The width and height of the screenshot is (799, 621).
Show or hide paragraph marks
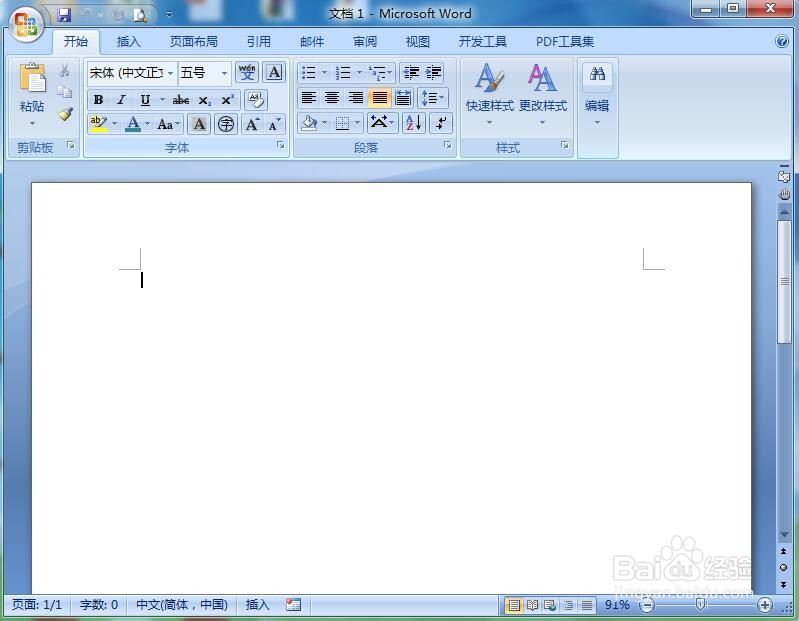(x=441, y=123)
